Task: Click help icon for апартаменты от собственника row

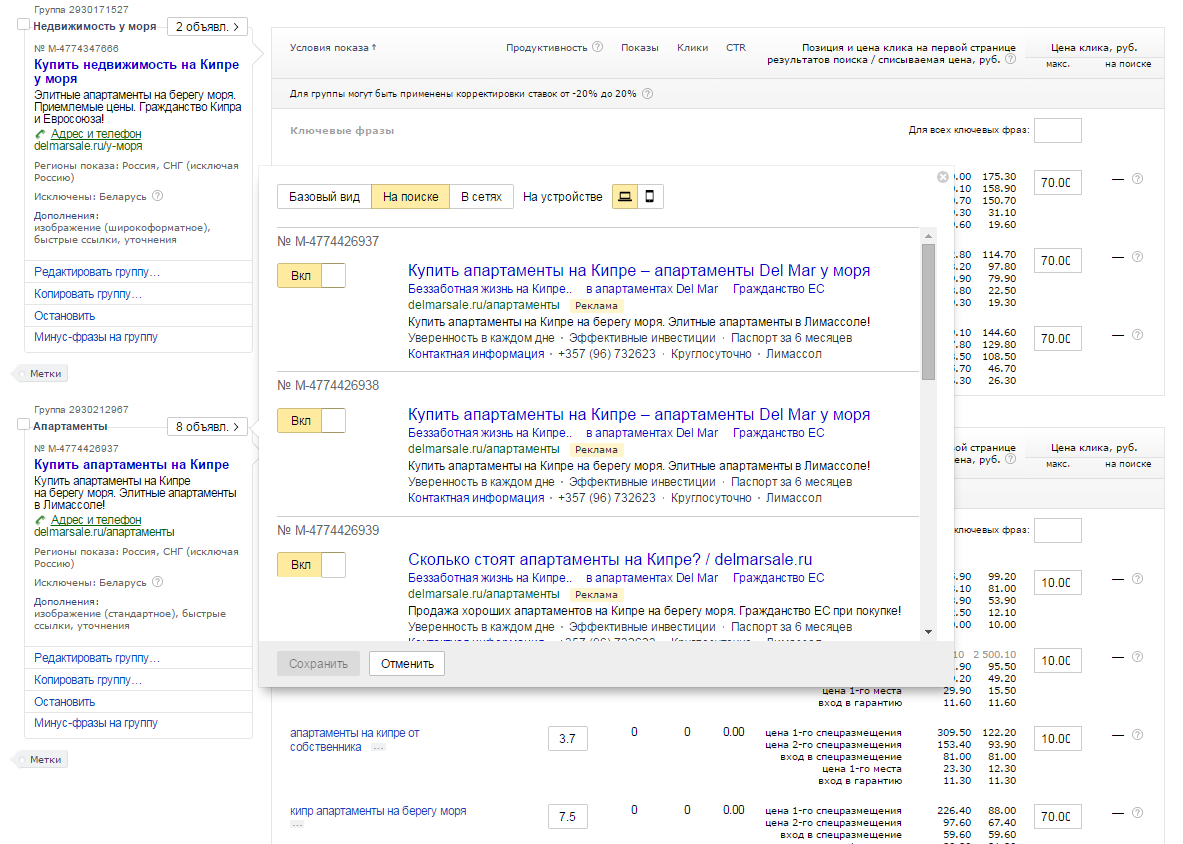Action: [1138, 735]
